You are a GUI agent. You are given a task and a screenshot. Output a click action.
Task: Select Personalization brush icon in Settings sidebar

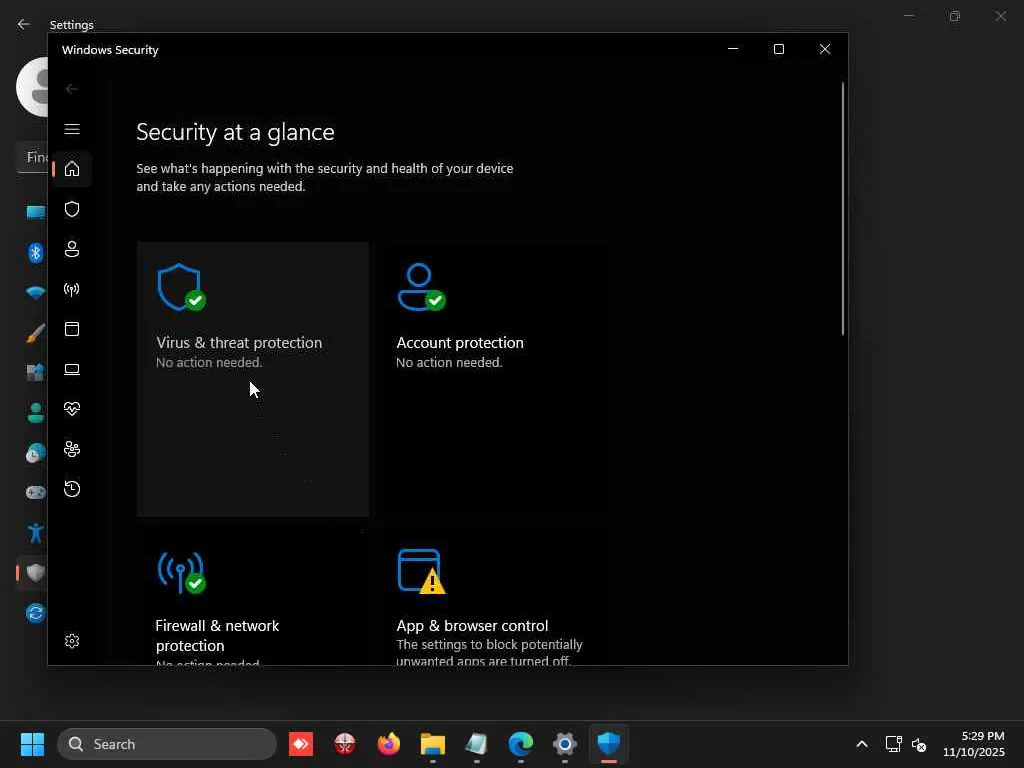click(x=35, y=333)
